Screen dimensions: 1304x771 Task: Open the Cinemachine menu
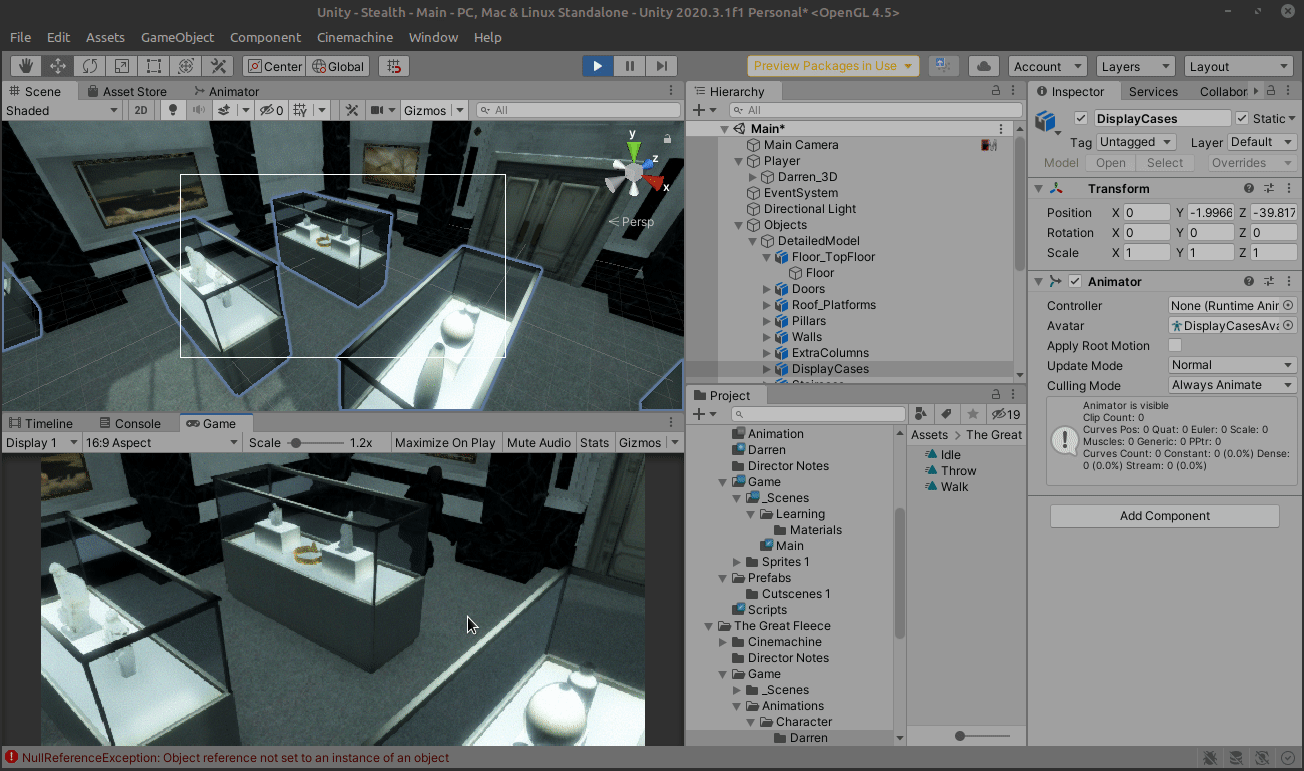point(354,37)
